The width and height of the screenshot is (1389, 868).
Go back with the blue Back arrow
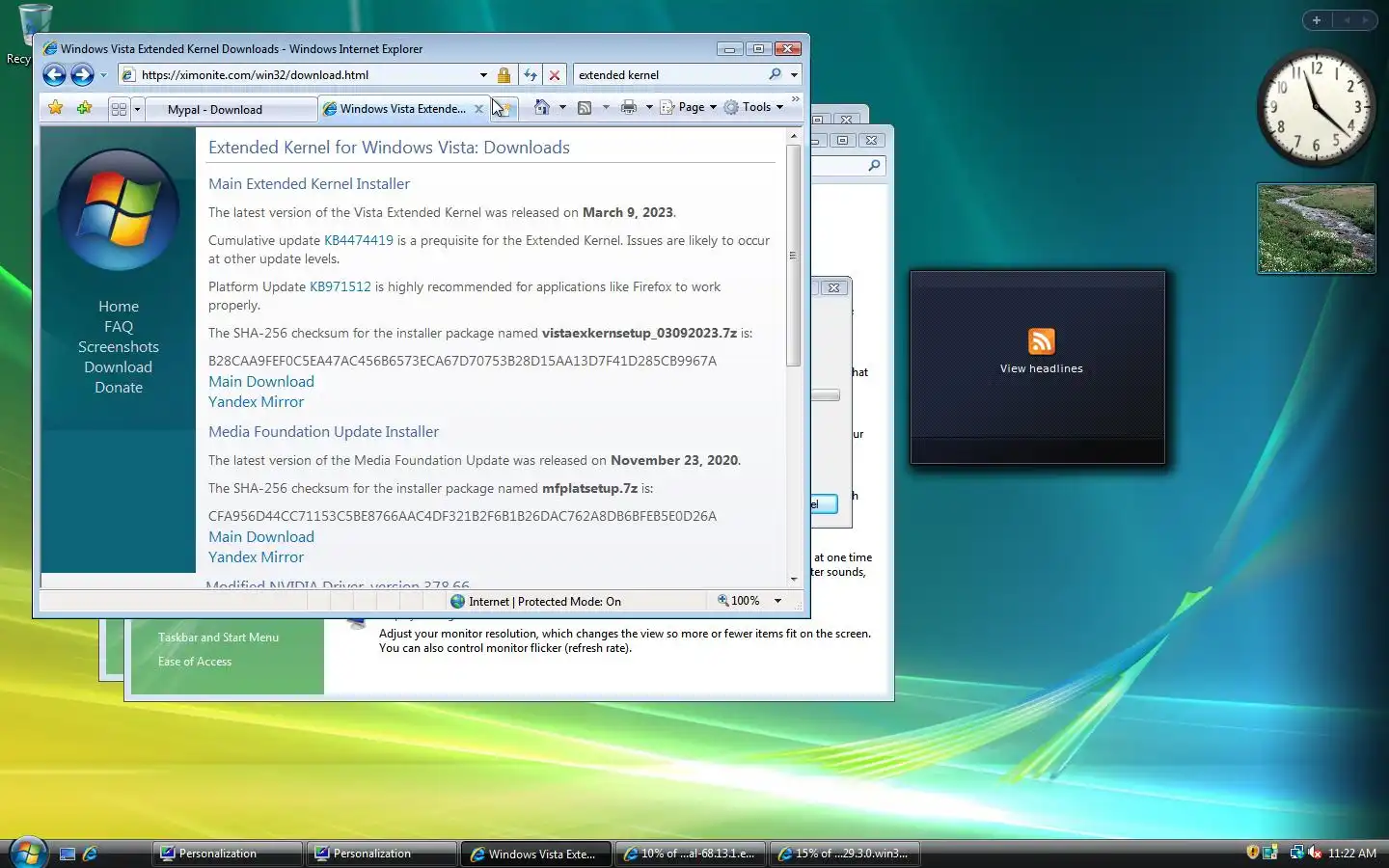point(55,74)
